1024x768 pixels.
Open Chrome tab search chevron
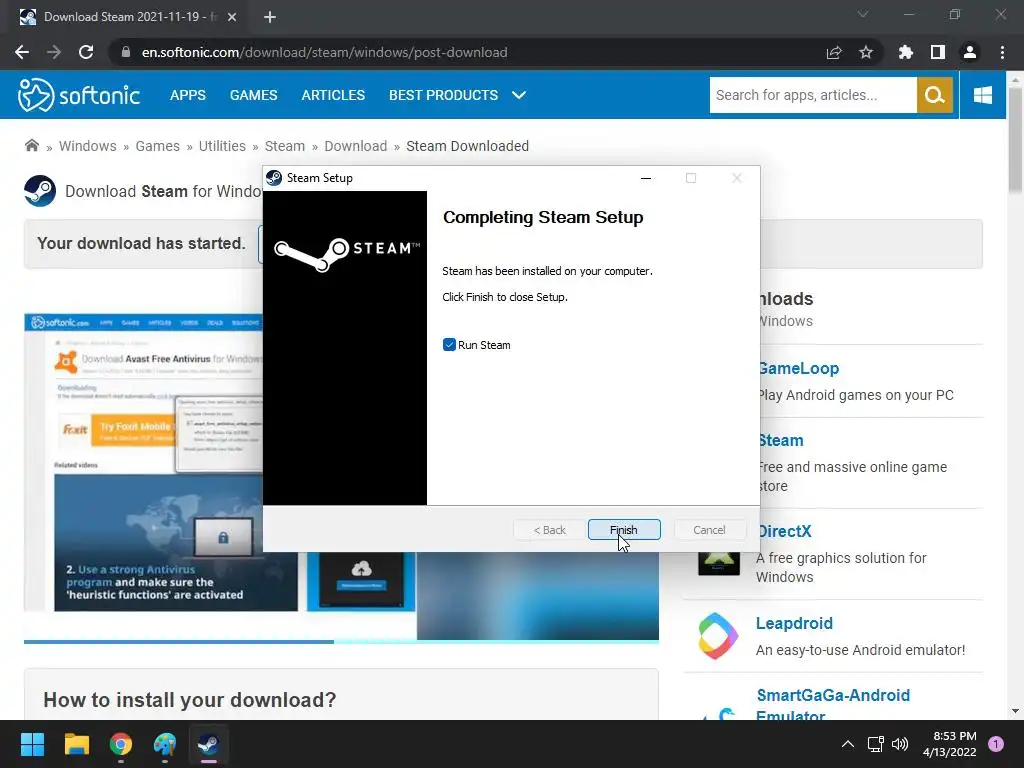[x=863, y=14]
